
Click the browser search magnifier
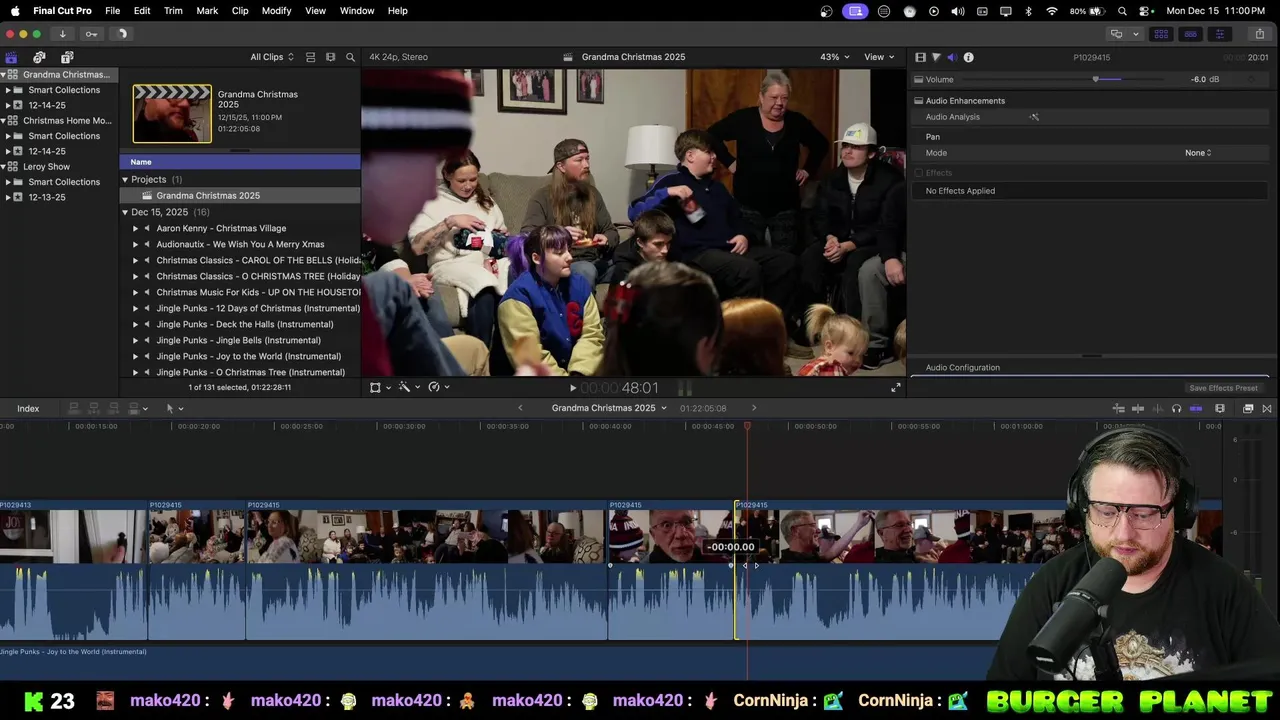tap(350, 57)
